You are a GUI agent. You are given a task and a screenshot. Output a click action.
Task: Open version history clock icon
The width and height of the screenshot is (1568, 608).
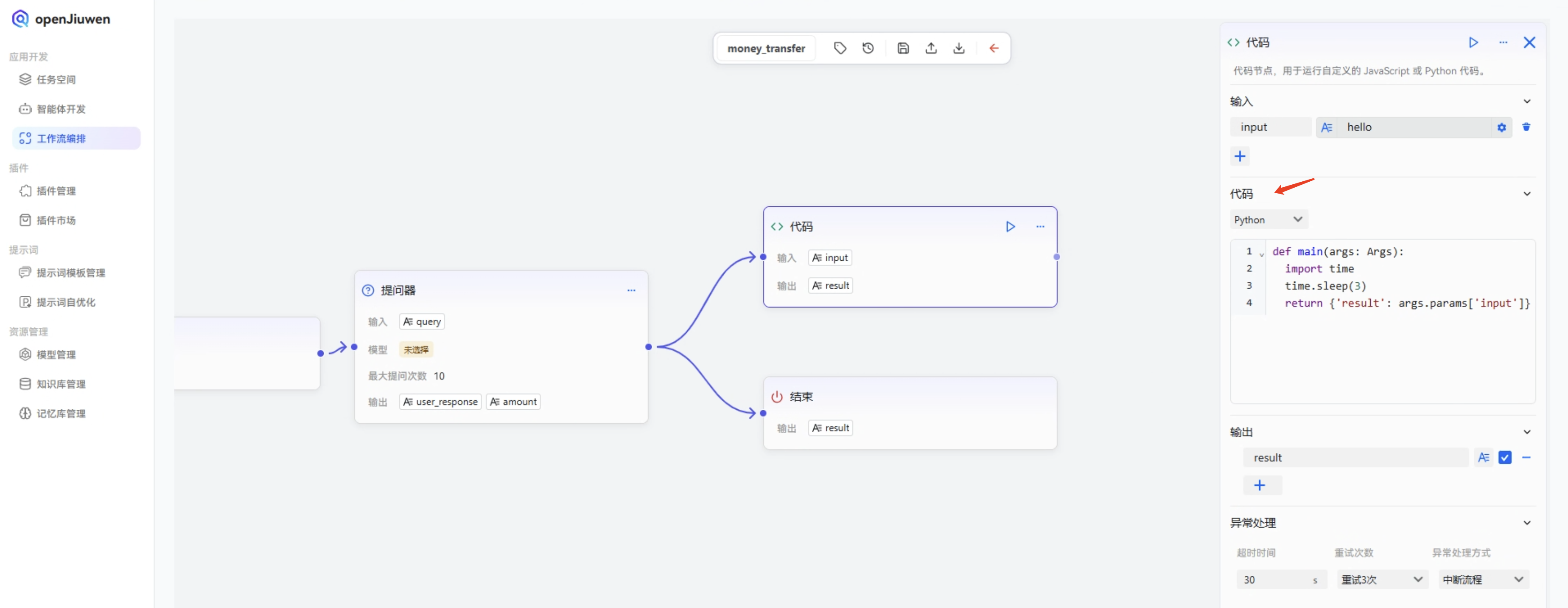coord(868,48)
